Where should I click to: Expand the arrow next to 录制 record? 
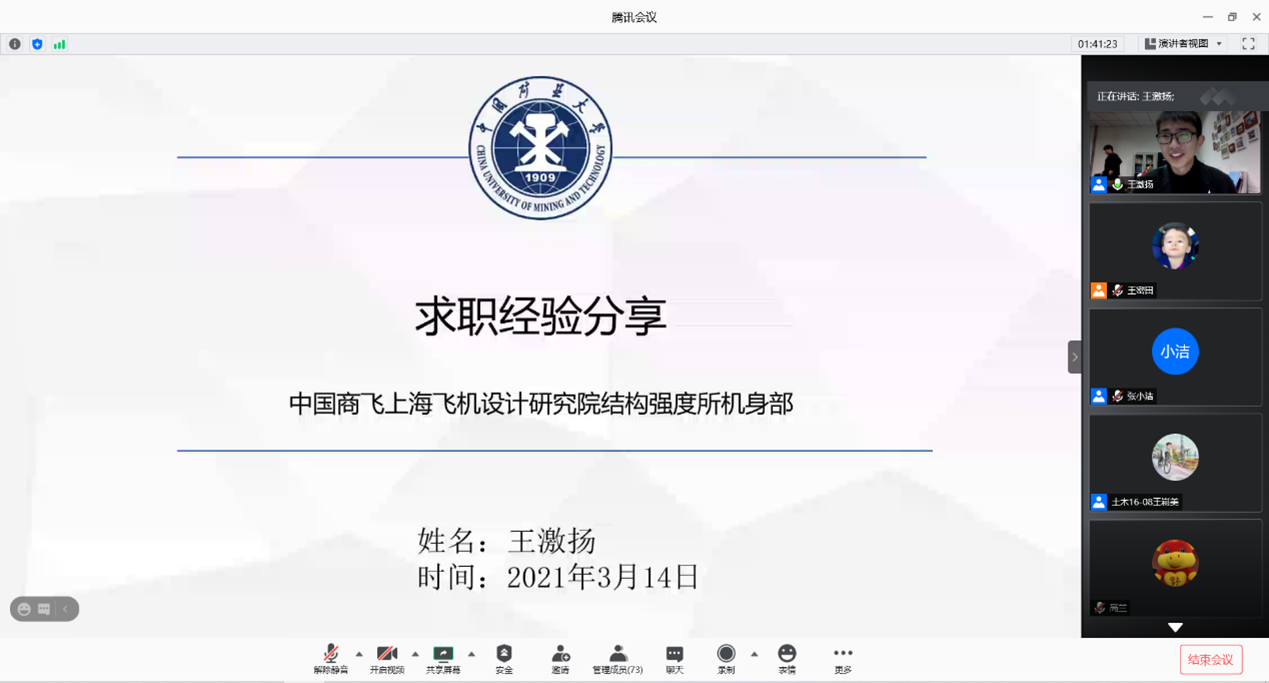click(754, 655)
